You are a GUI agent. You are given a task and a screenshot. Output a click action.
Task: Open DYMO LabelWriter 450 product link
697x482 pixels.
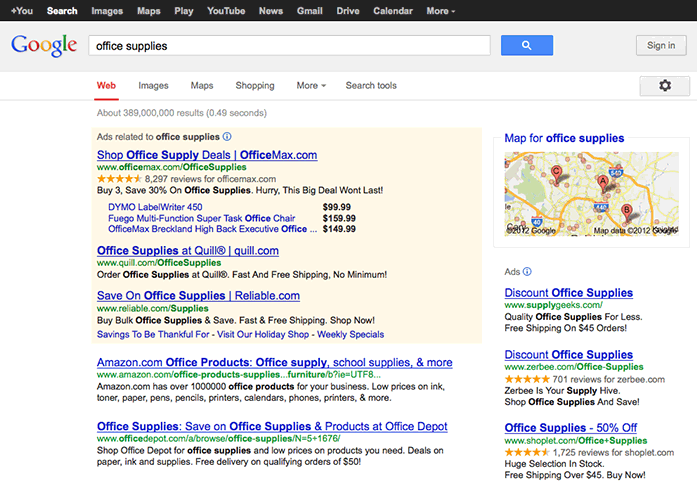155,207
